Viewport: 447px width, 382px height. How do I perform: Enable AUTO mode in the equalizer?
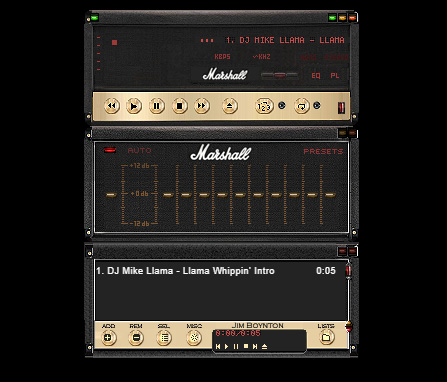click(x=139, y=151)
